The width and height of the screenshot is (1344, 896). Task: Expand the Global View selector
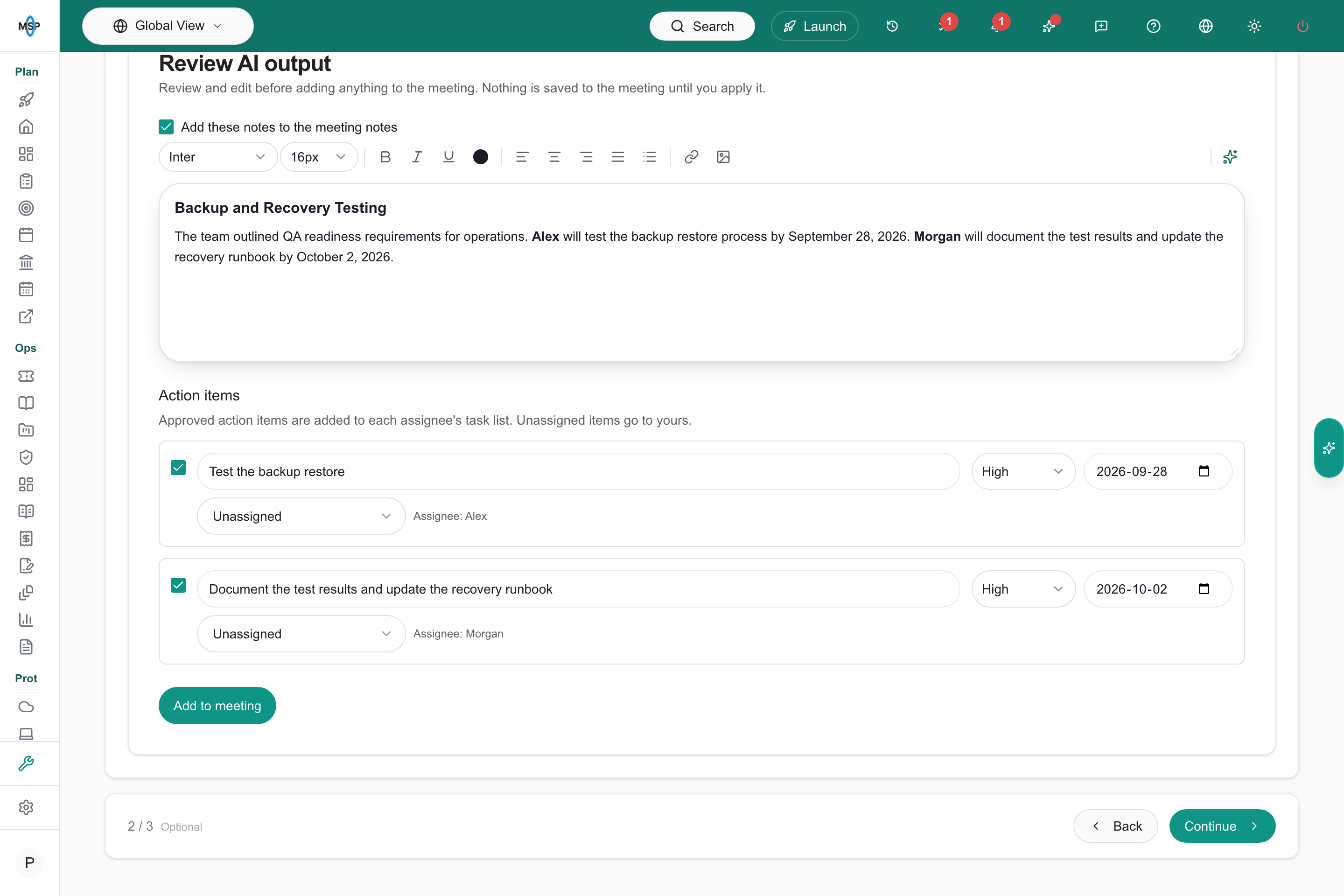168,26
